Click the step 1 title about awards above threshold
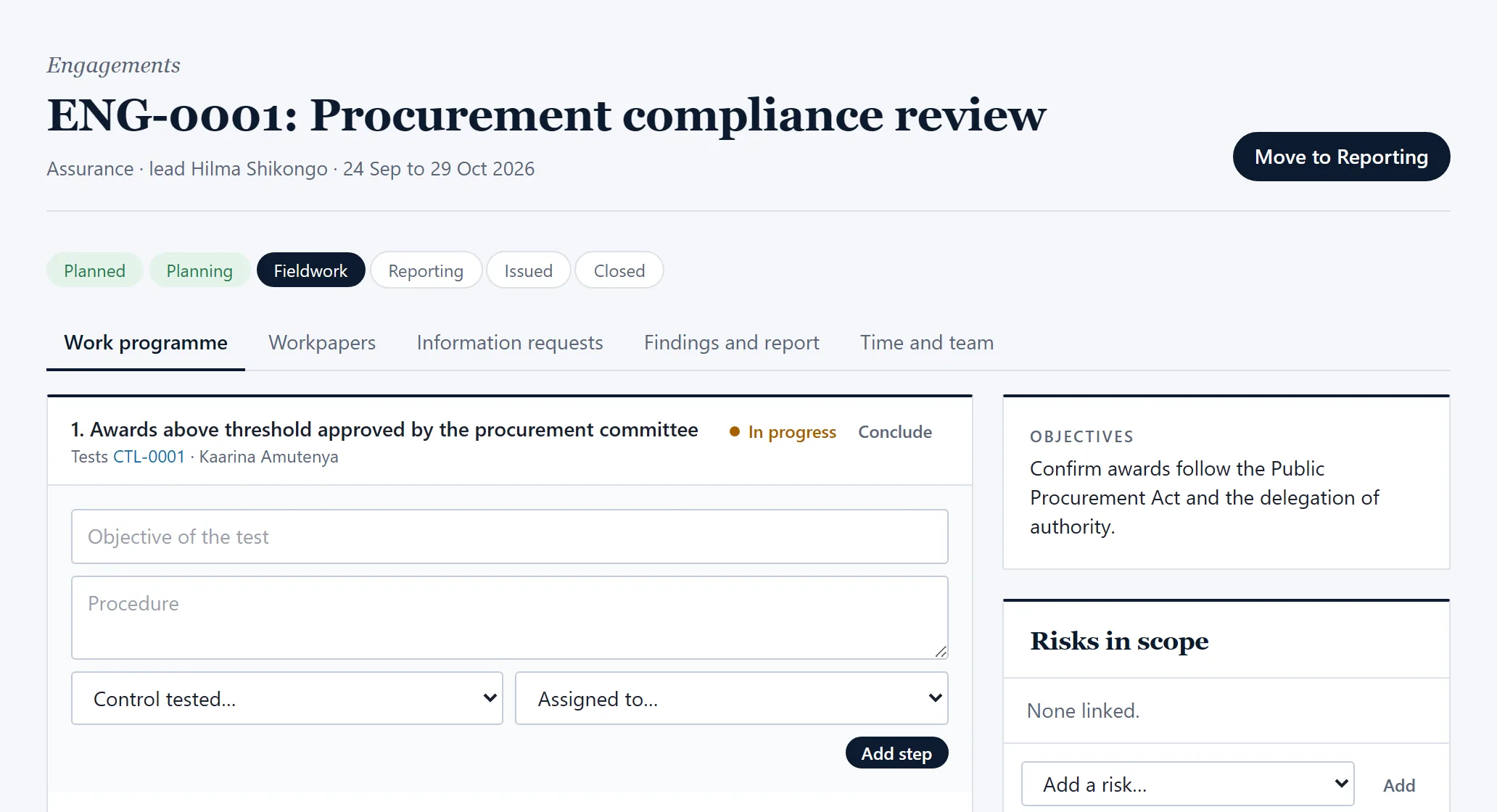Screen dimensions: 1497x812 [x=384, y=430]
